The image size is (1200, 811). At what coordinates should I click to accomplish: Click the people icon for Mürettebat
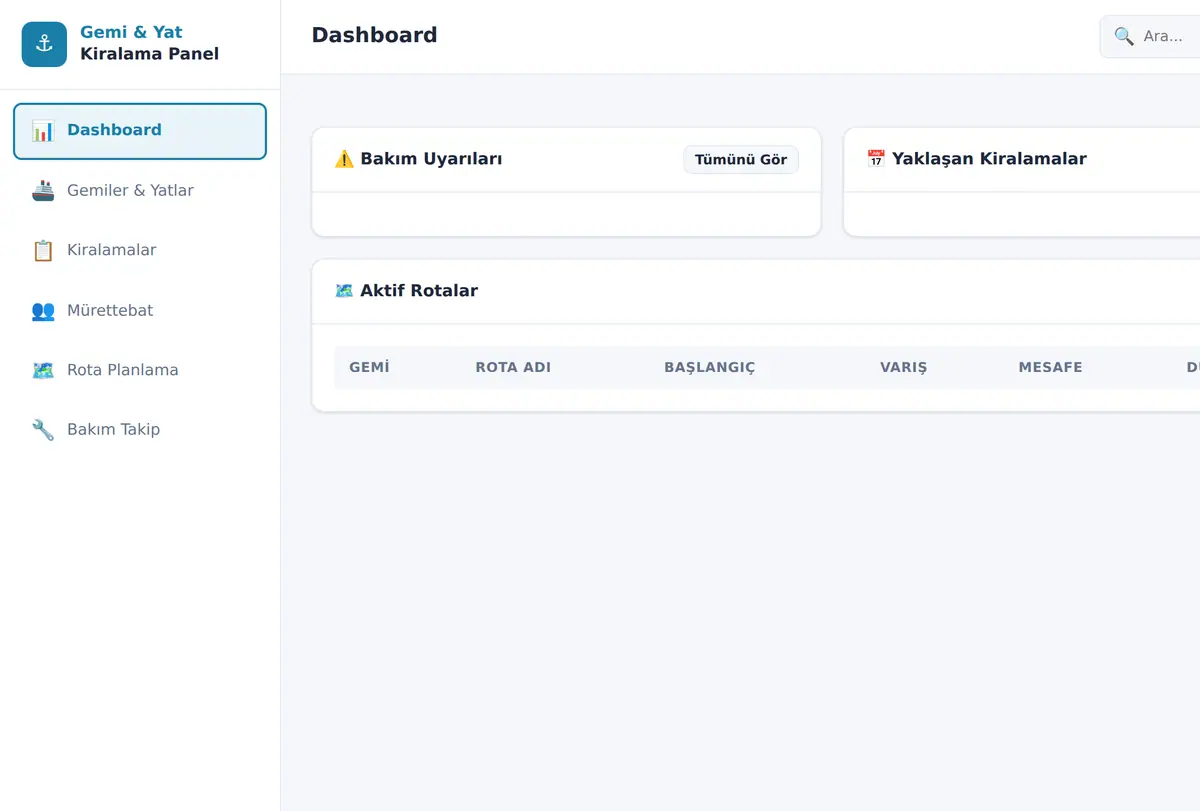[x=43, y=311]
